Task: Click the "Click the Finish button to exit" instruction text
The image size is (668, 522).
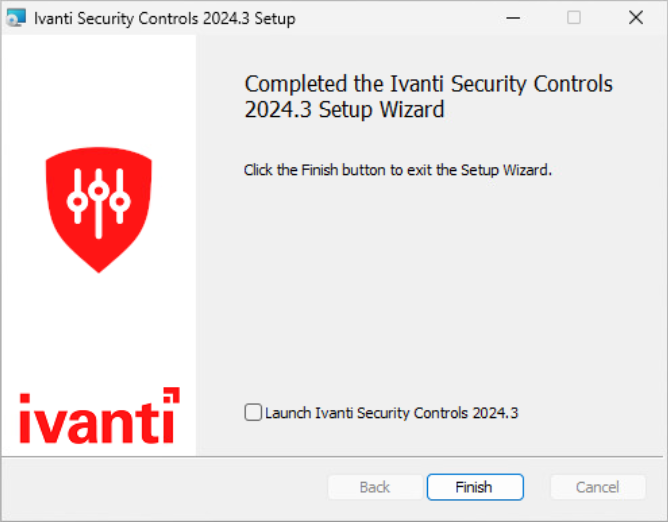Action: pos(397,170)
